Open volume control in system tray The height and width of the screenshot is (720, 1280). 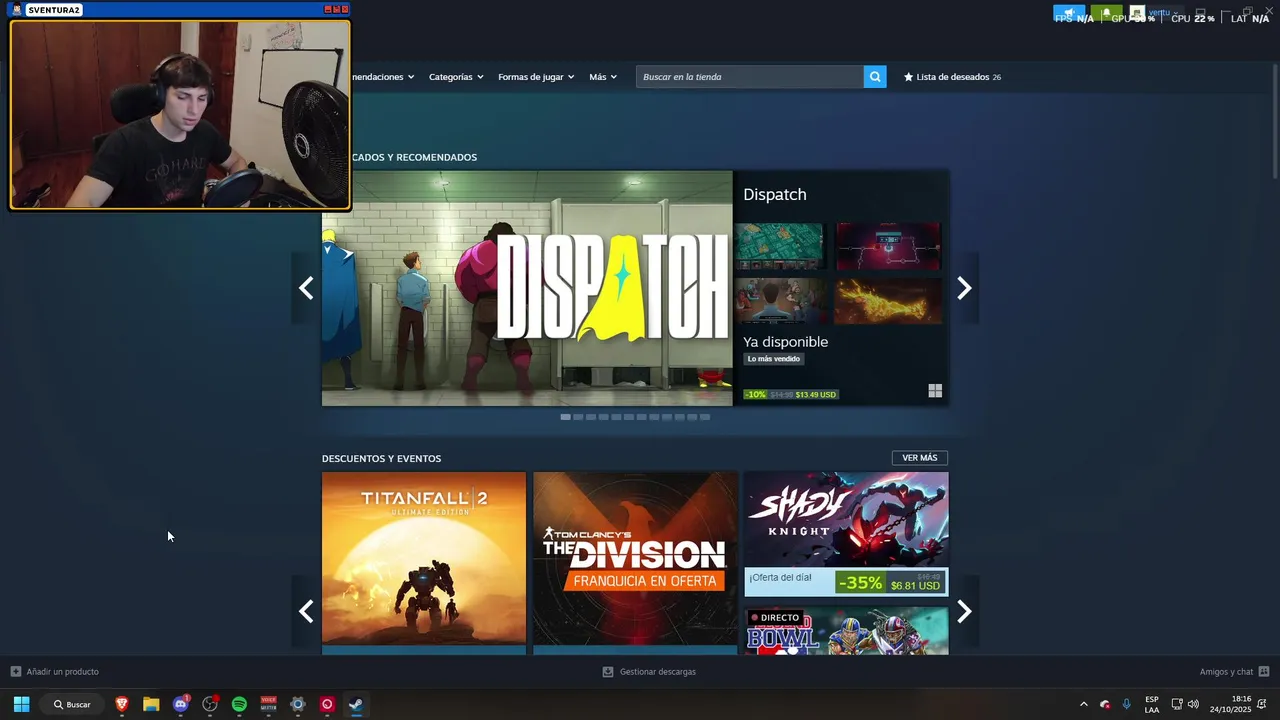pos(1193,704)
